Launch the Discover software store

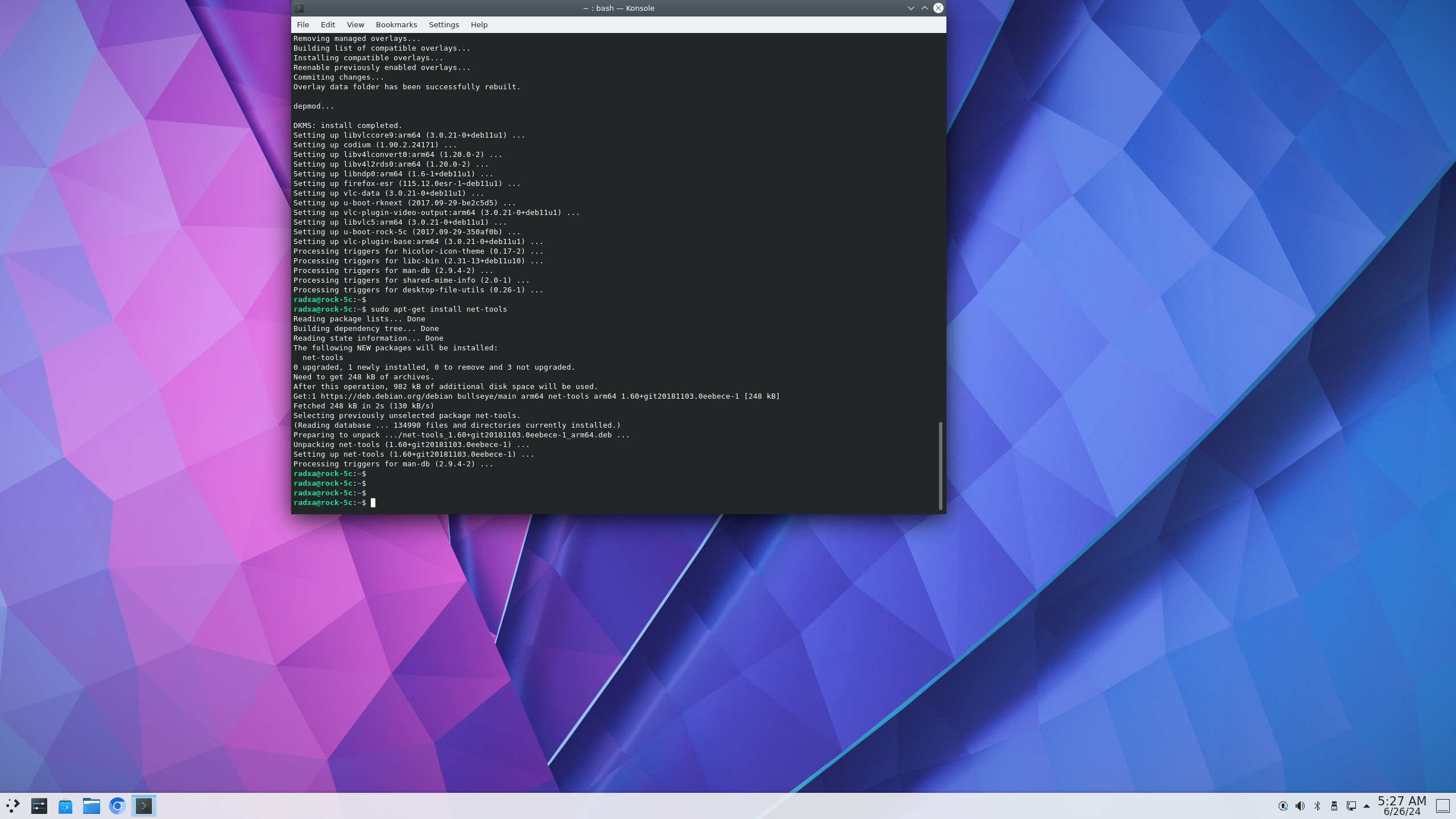click(x=65, y=805)
